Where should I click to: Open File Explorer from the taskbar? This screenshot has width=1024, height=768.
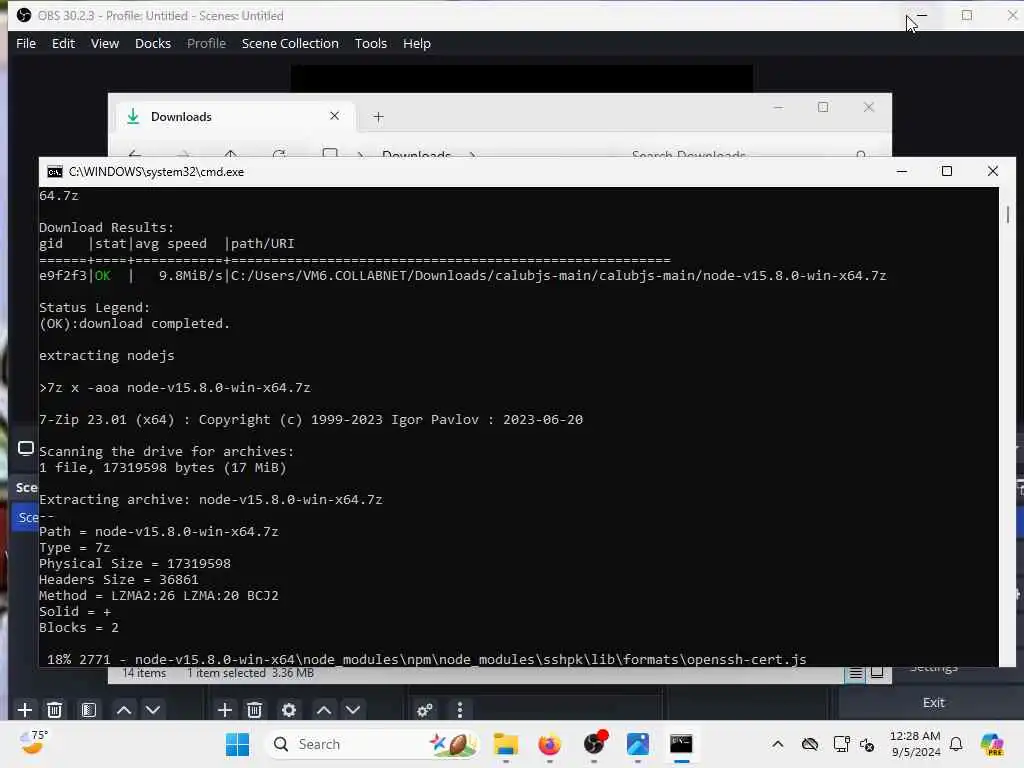pos(505,744)
